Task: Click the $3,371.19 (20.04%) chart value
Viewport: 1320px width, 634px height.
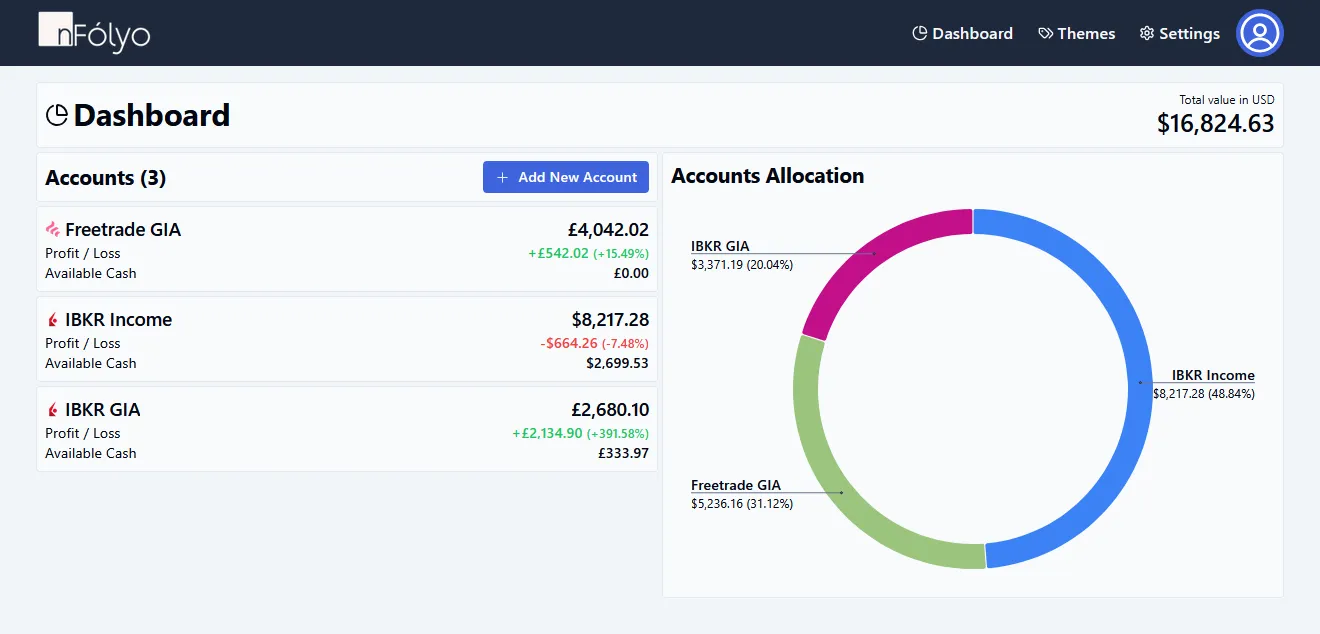Action: [x=742, y=265]
